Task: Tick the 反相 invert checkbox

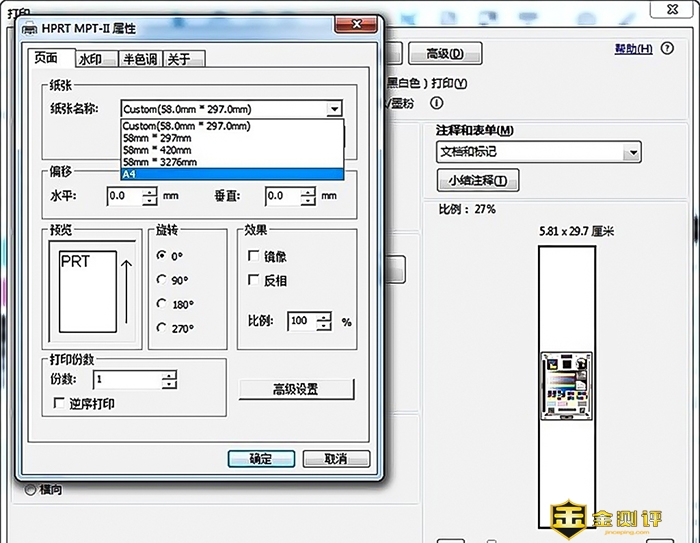Action: coord(254,280)
